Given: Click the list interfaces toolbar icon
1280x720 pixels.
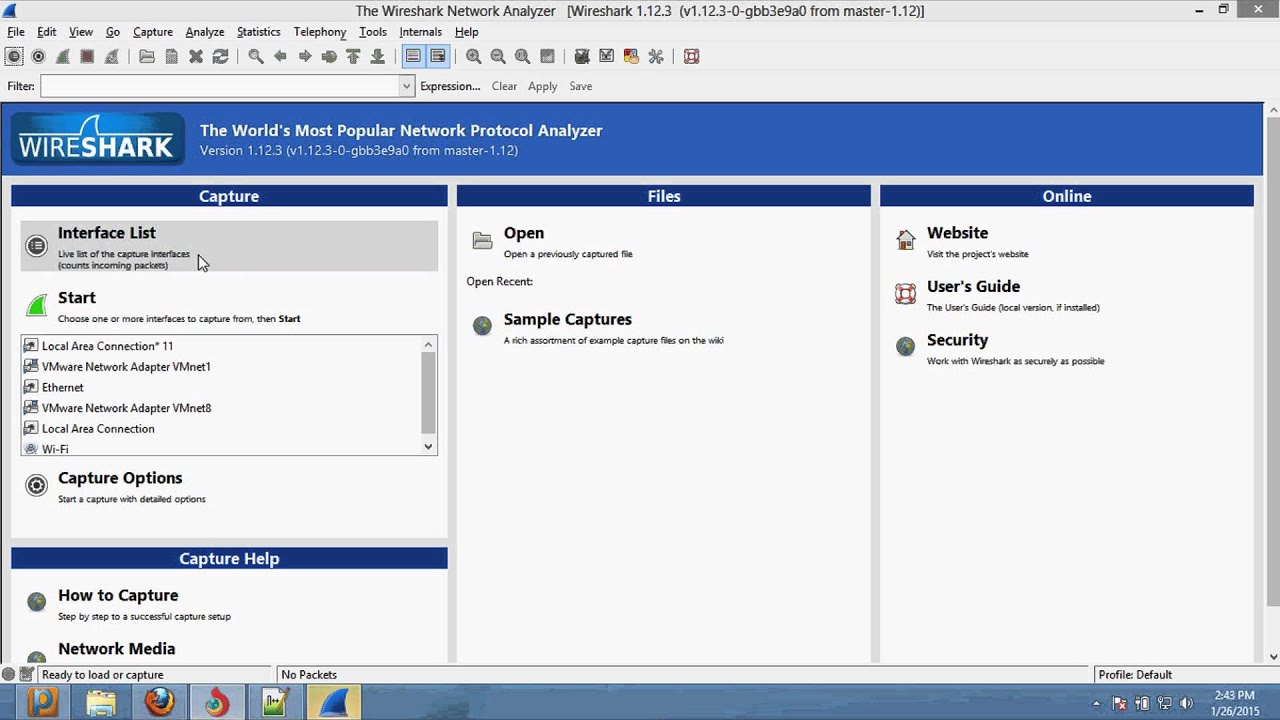Looking at the screenshot, I should [14, 57].
